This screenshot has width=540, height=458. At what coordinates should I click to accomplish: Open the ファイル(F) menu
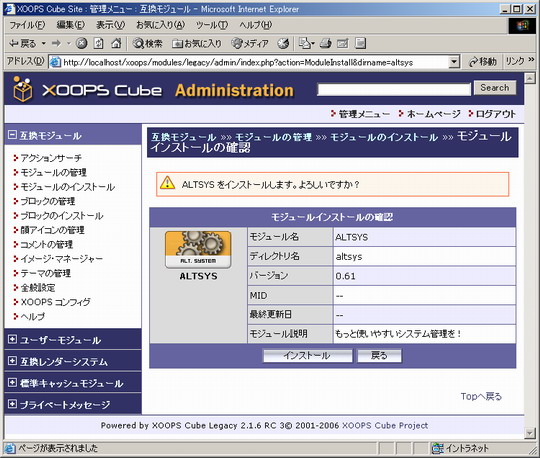click(27, 25)
